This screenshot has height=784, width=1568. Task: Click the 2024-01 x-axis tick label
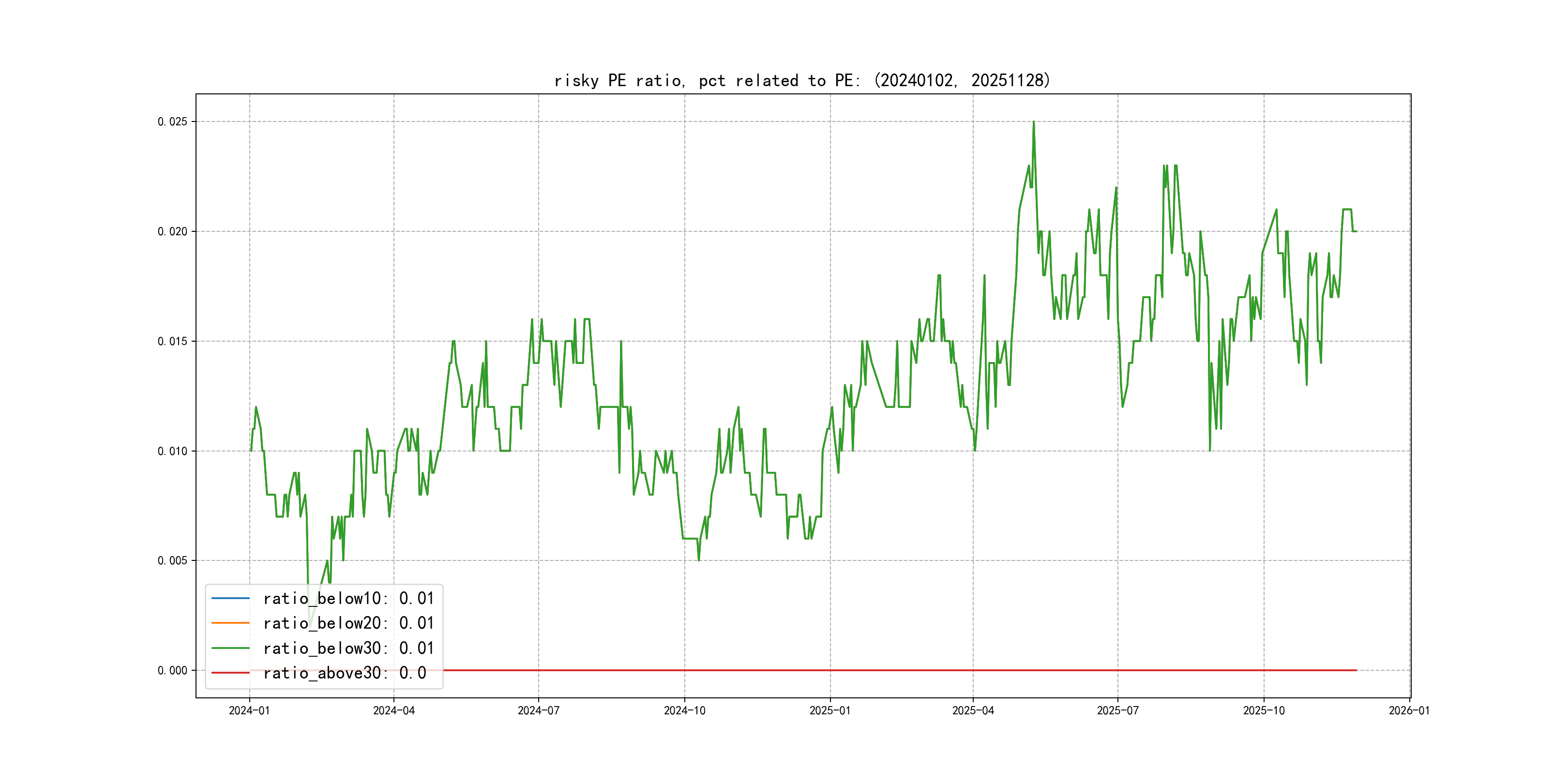point(249,711)
